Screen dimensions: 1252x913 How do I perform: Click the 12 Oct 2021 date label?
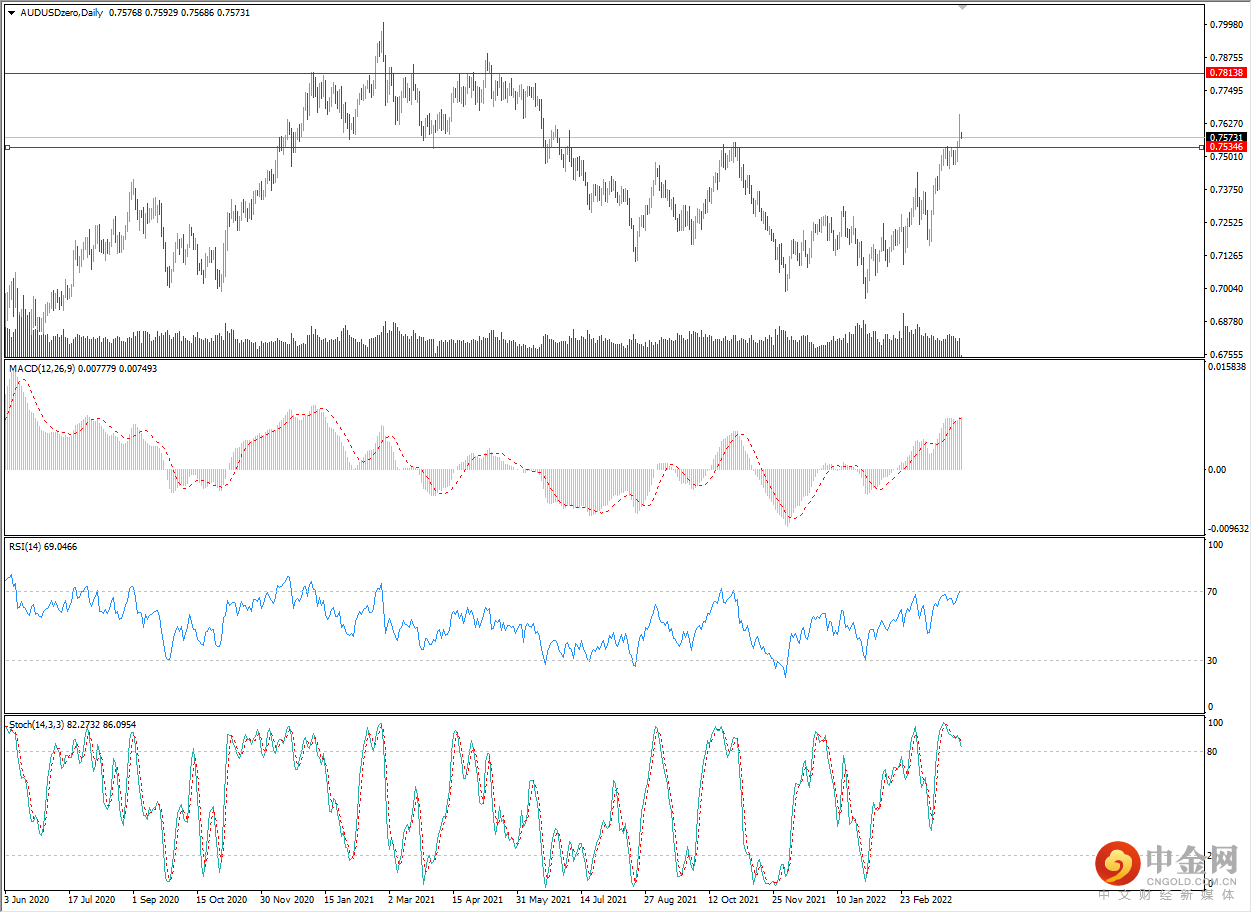[734, 900]
